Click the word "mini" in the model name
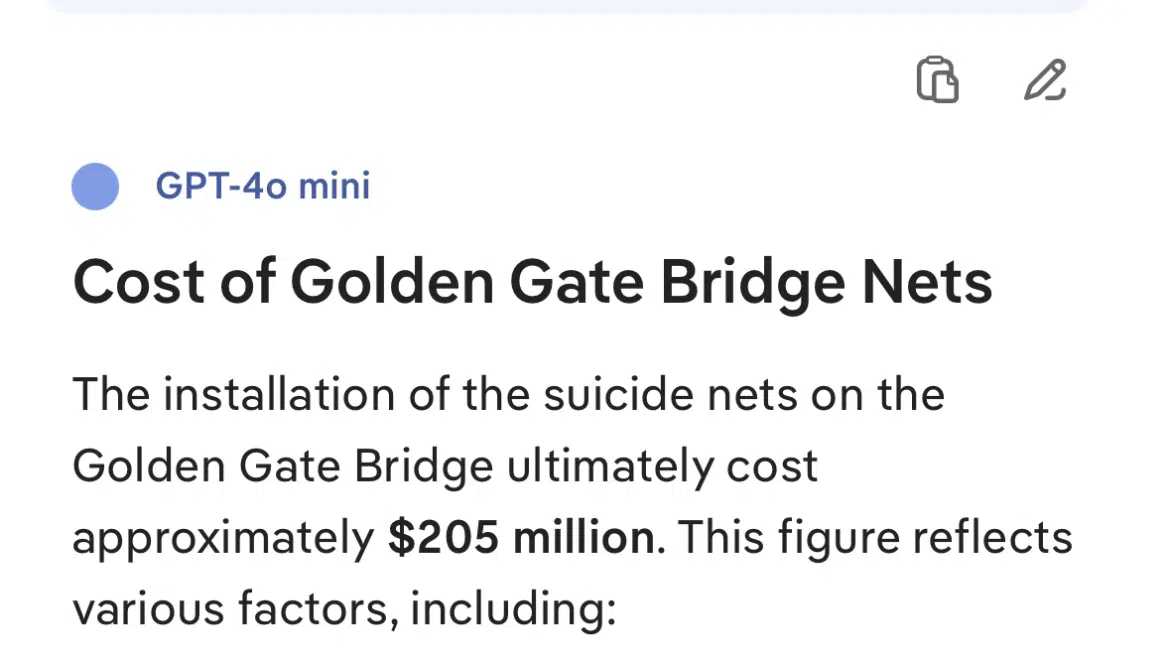Image resolution: width=1170 pixels, height=663 pixels. click(334, 186)
